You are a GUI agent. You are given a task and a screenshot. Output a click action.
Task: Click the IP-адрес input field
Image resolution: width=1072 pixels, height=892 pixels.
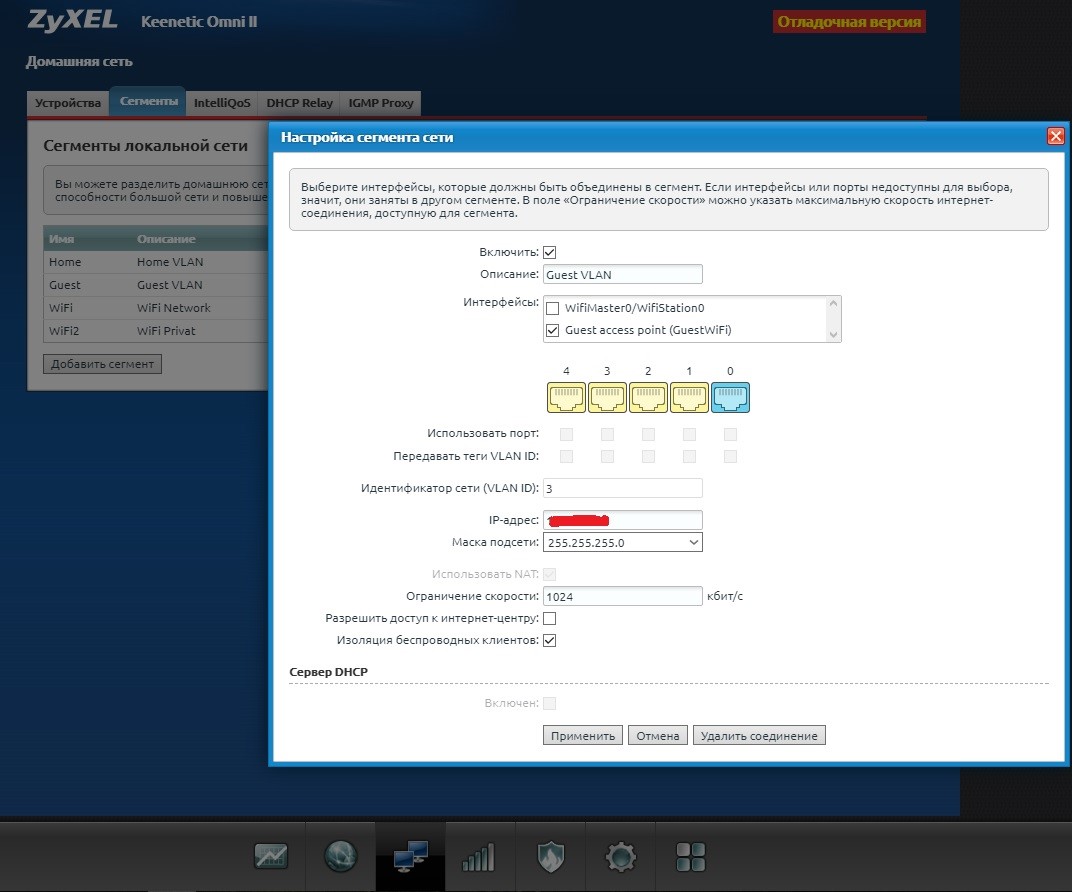623,520
